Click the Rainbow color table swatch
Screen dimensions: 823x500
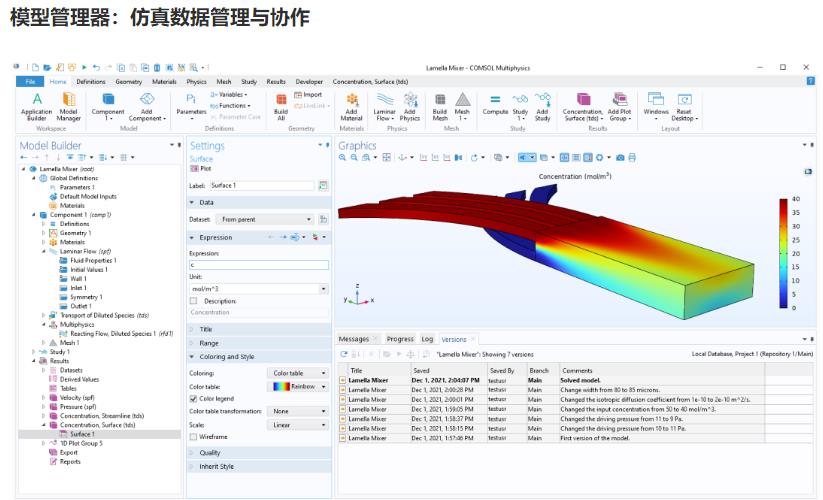[x=282, y=387]
